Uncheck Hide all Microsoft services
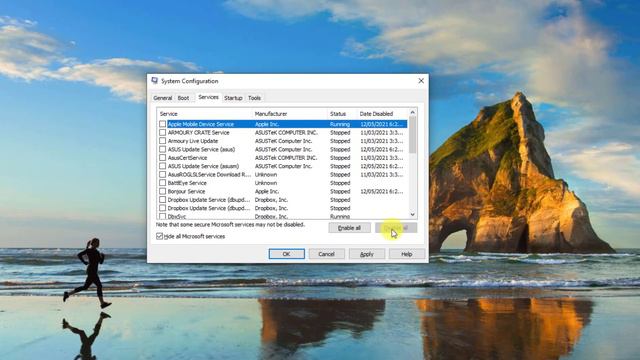The image size is (640, 360). pyautogui.click(x=160, y=236)
